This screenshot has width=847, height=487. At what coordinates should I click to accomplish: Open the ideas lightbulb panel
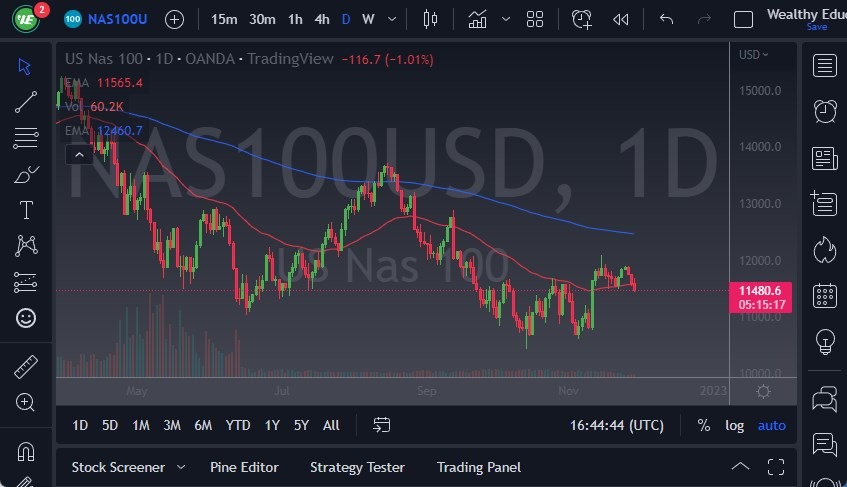824,341
